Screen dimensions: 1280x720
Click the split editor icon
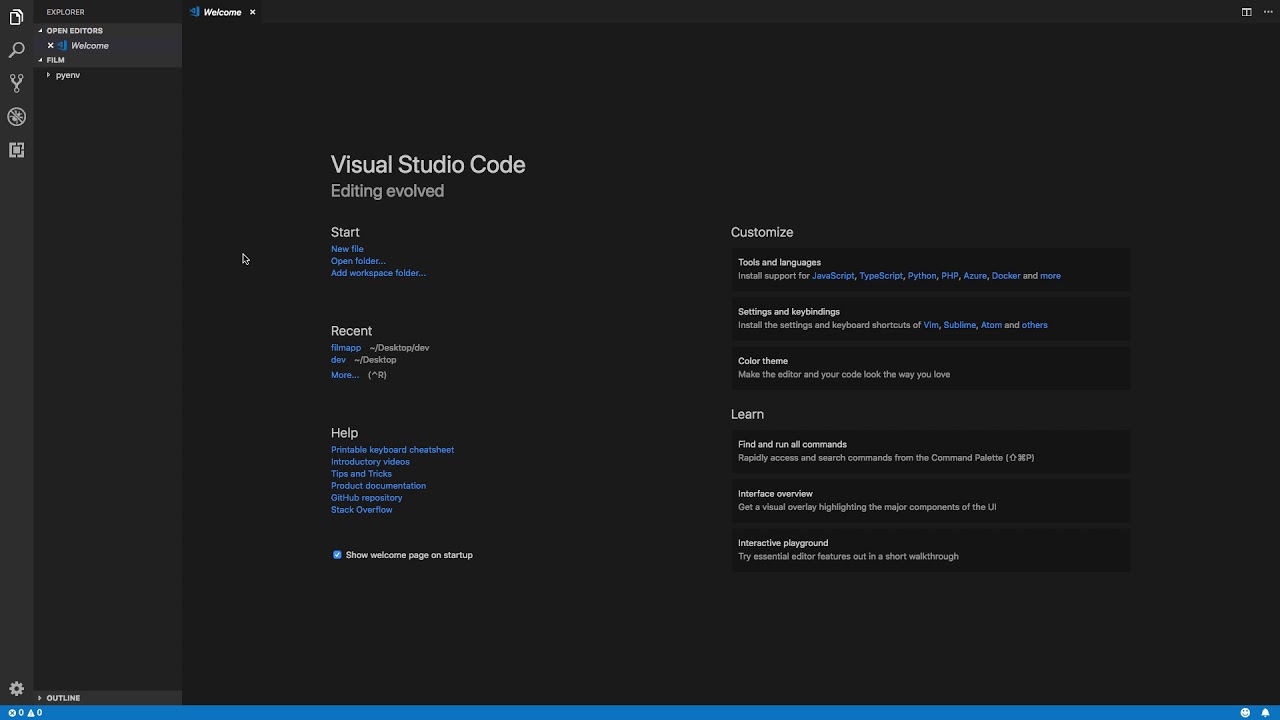pyautogui.click(x=1246, y=12)
